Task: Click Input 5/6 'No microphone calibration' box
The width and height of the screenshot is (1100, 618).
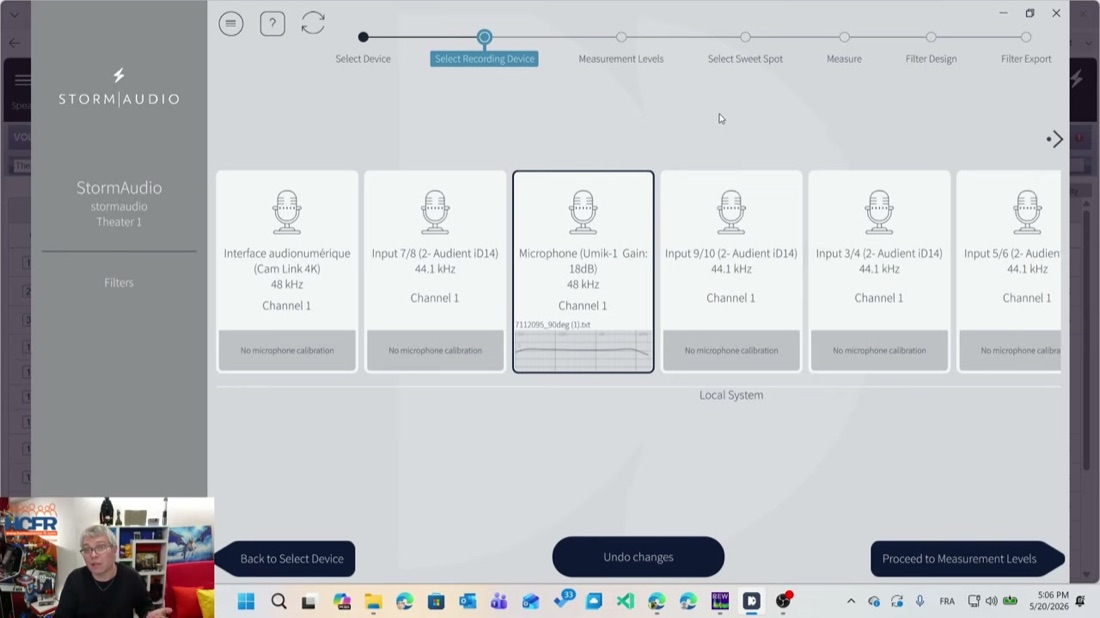Action: pos(1010,350)
